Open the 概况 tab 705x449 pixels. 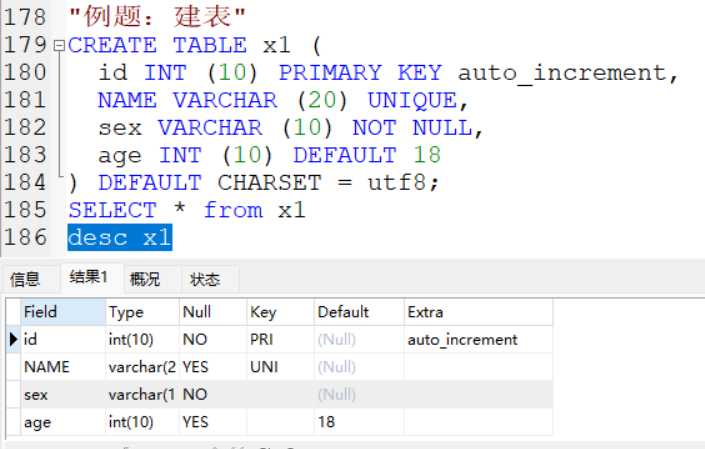point(153,279)
